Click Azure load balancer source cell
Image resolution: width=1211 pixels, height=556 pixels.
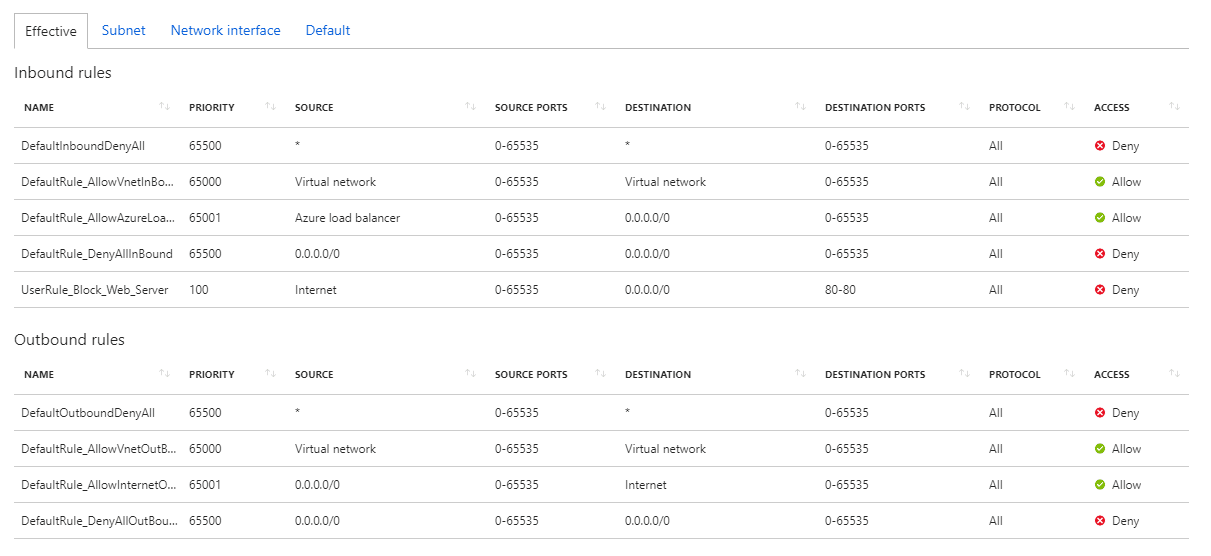click(x=347, y=218)
